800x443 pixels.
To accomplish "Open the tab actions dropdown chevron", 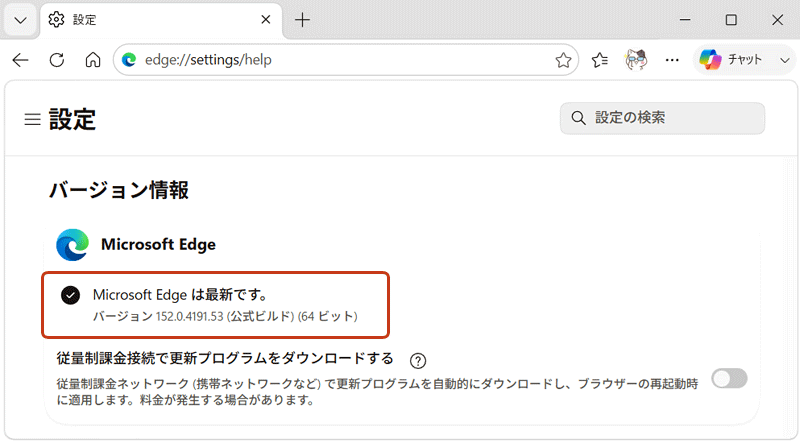I will [x=20, y=20].
